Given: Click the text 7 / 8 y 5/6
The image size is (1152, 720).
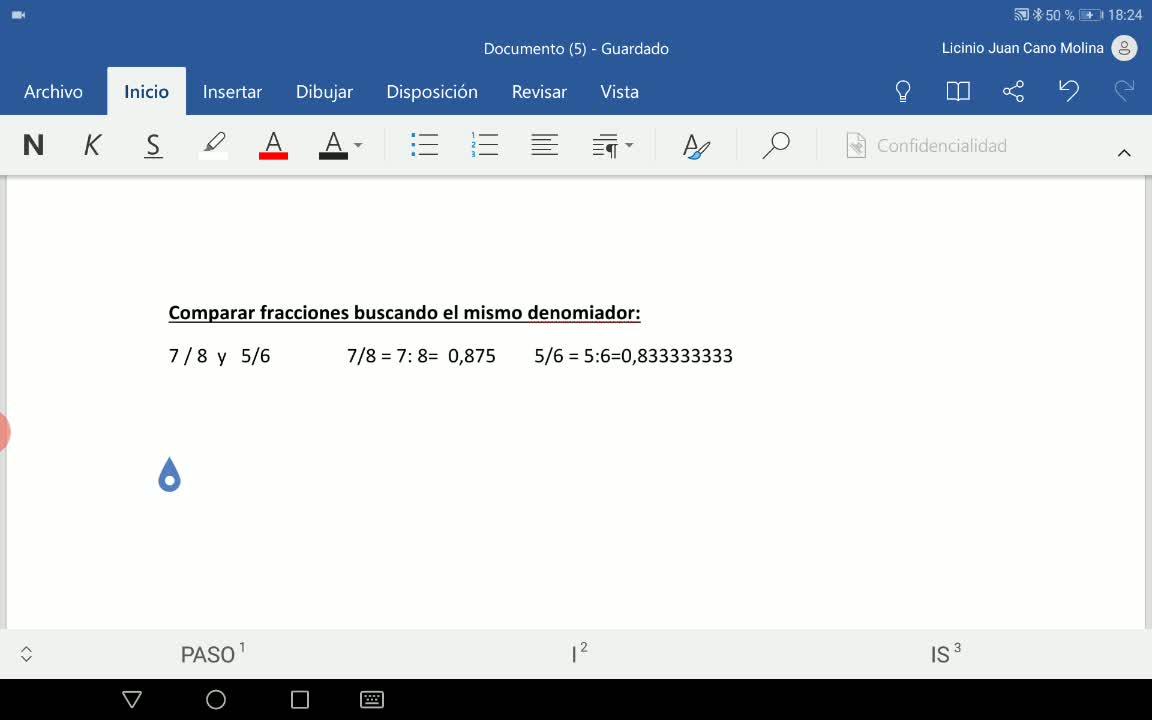Looking at the screenshot, I should 220,356.
